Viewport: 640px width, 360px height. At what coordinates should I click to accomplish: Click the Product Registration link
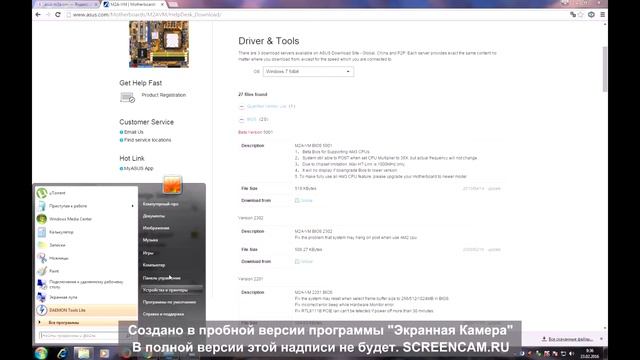(x=164, y=95)
